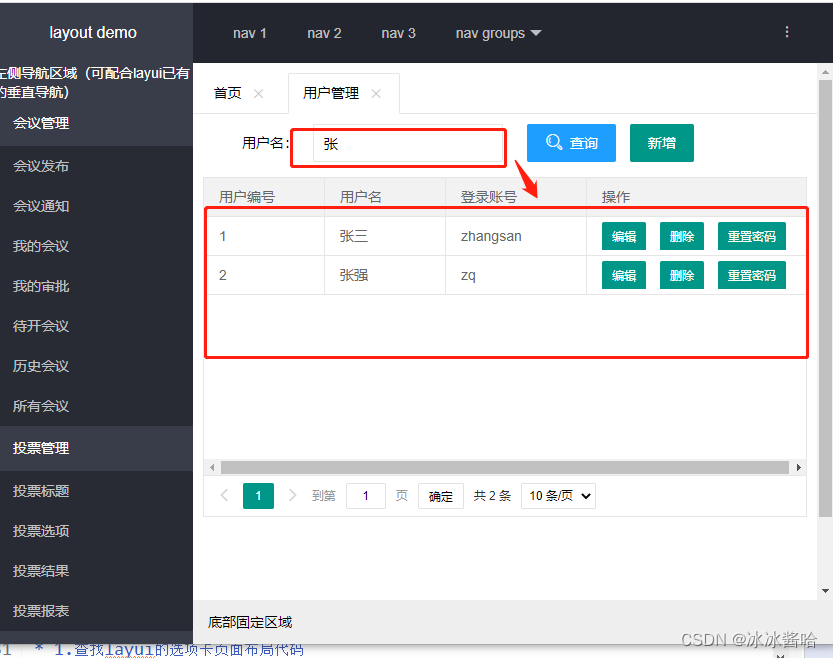Open 我的审批 in the sidebar
The width and height of the screenshot is (833, 658).
click(x=96, y=286)
